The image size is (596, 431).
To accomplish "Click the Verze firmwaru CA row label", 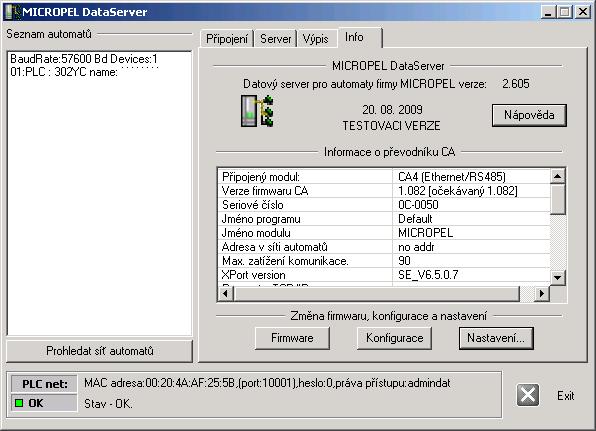I will pos(265,191).
